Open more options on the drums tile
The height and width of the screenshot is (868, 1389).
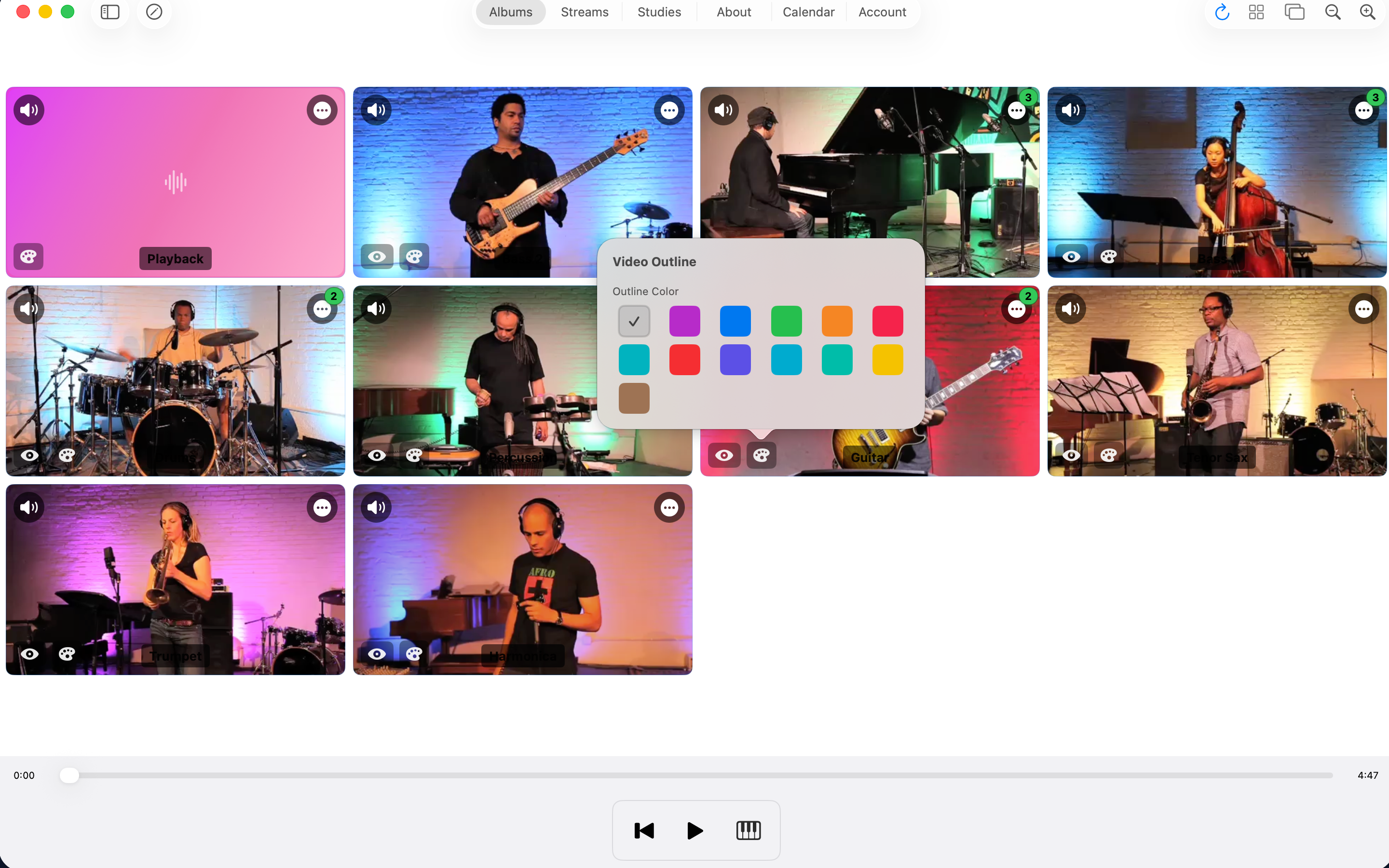coord(322,310)
